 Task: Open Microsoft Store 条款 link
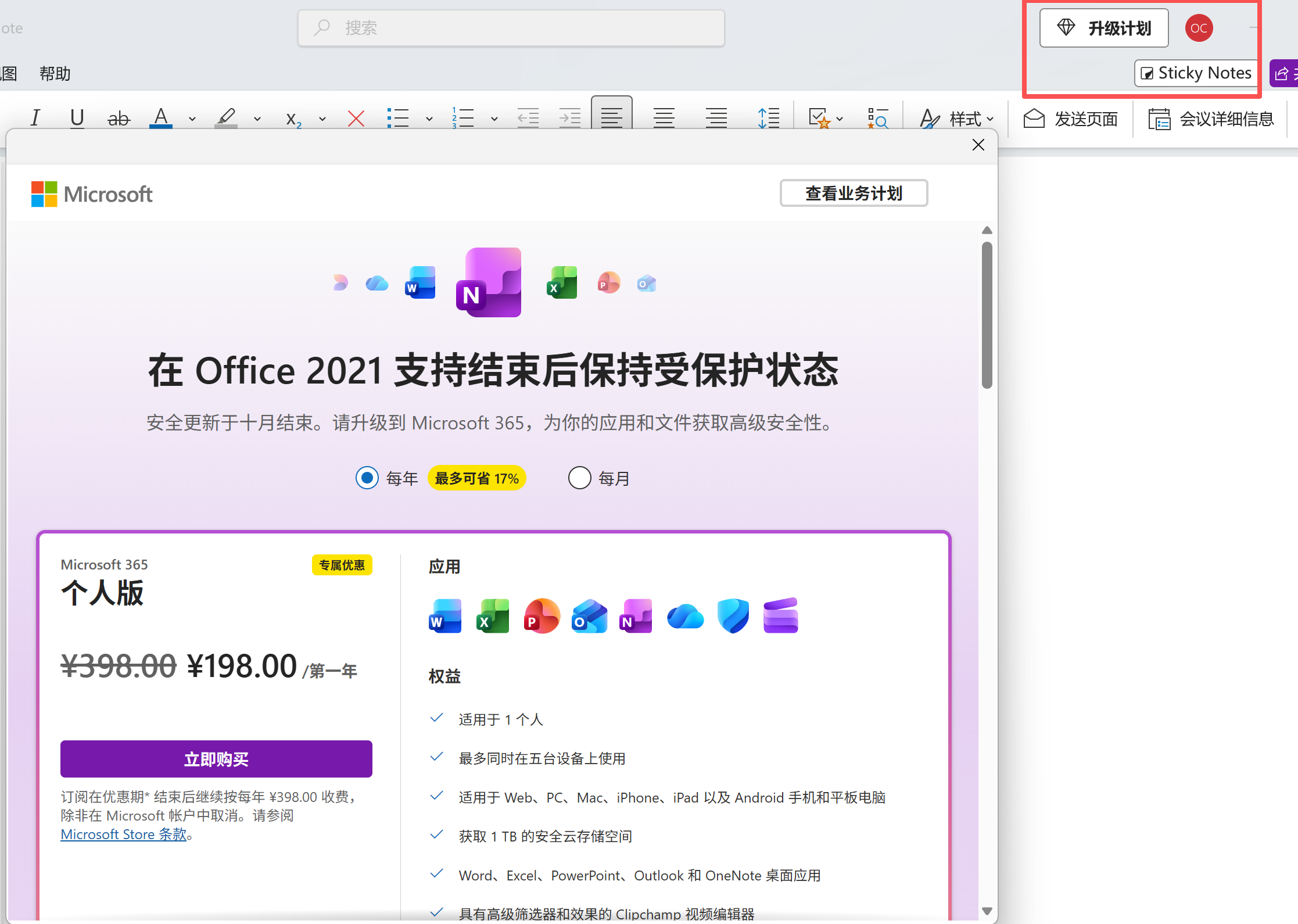tap(124, 835)
